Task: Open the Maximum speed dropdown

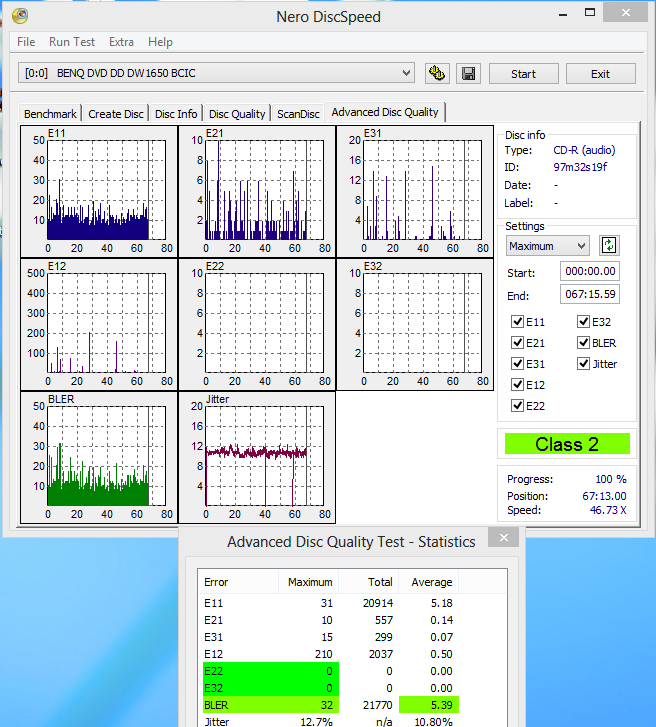Action: coord(548,246)
